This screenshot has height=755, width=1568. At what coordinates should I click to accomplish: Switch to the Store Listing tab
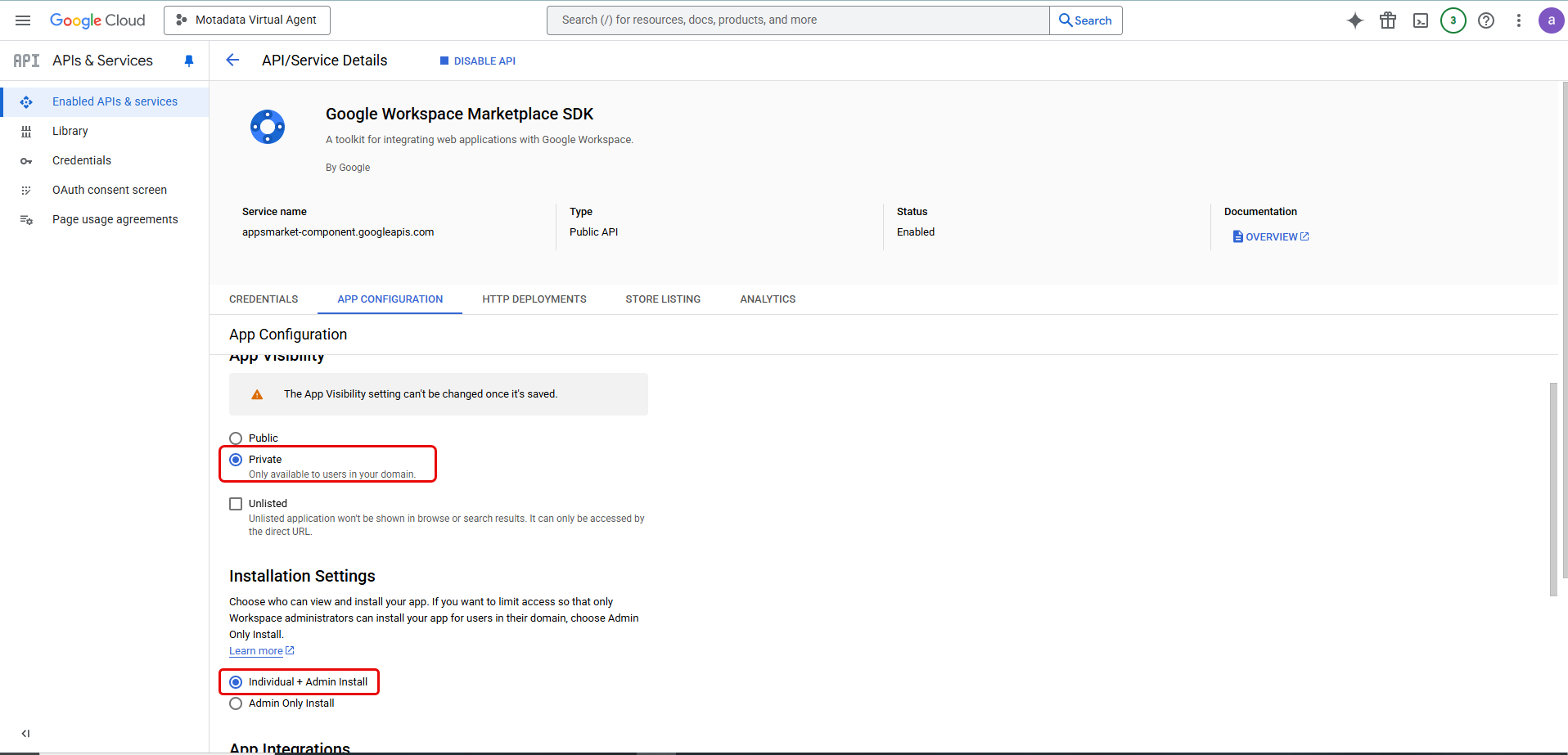(x=663, y=299)
